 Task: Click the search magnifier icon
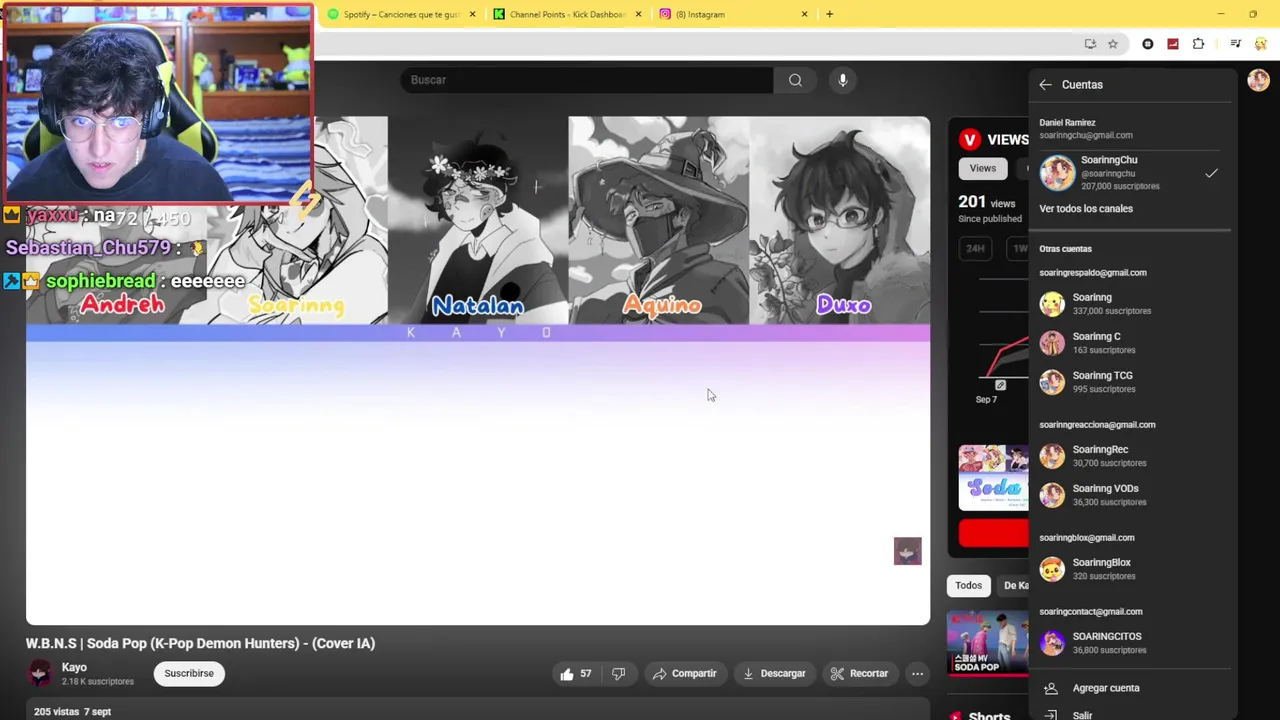tap(795, 80)
